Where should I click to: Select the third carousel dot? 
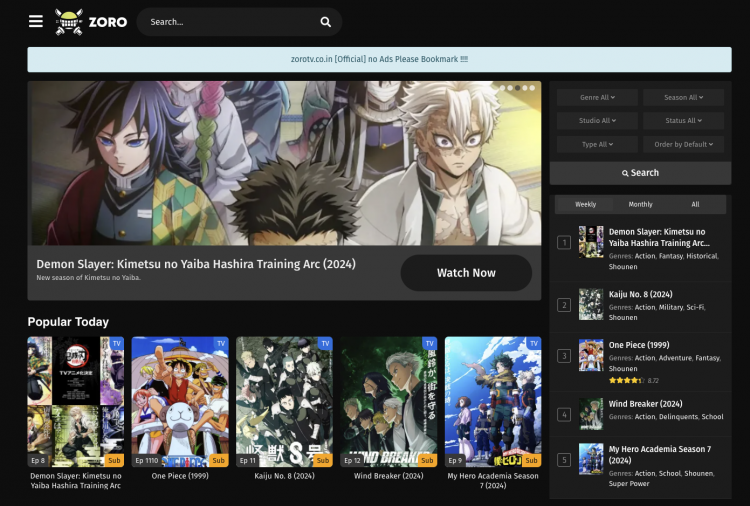(517, 88)
